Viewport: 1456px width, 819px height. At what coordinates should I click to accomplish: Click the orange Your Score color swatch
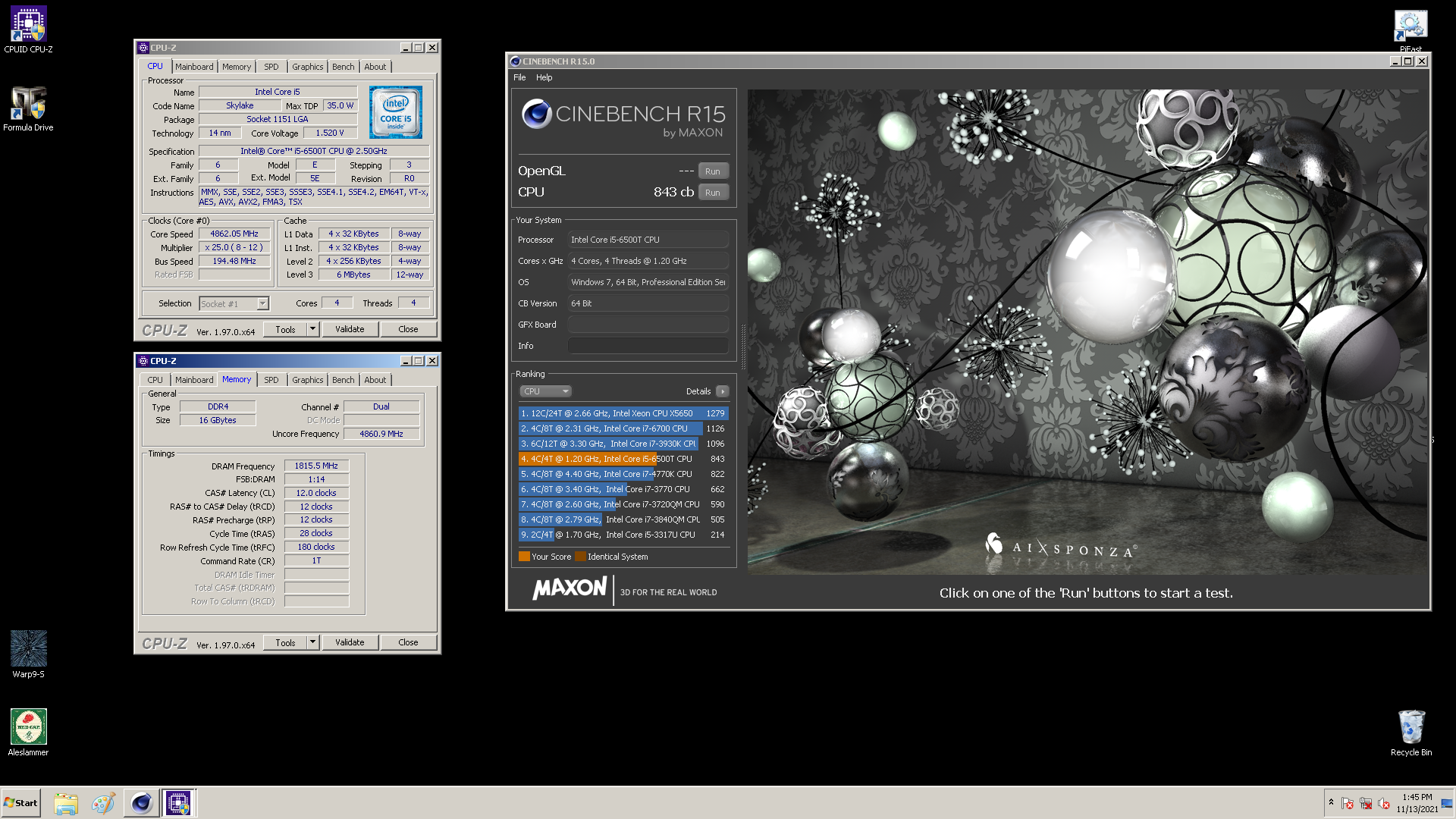(x=524, y=557)
